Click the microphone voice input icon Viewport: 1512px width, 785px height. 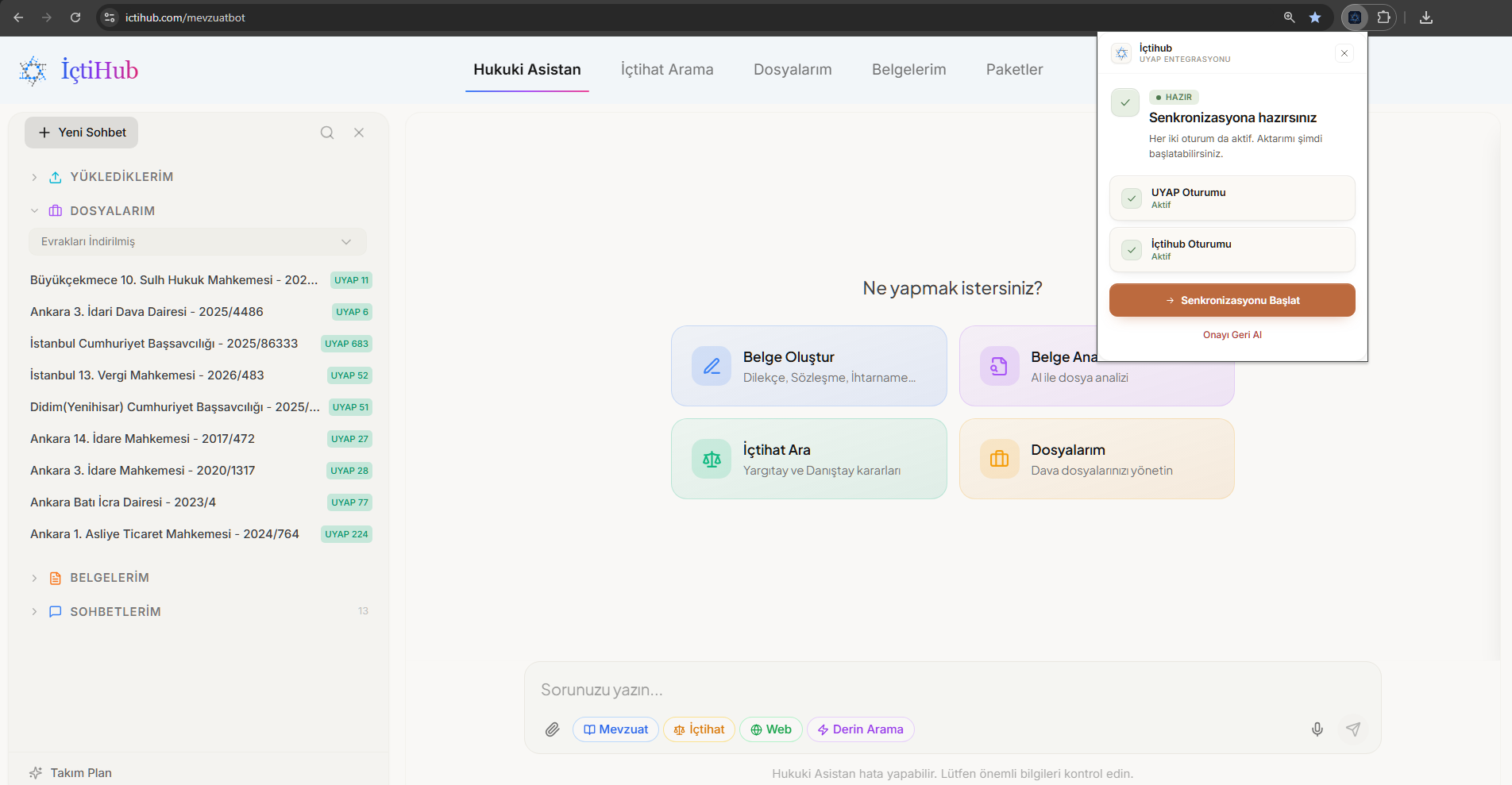tap(1317, 729)
